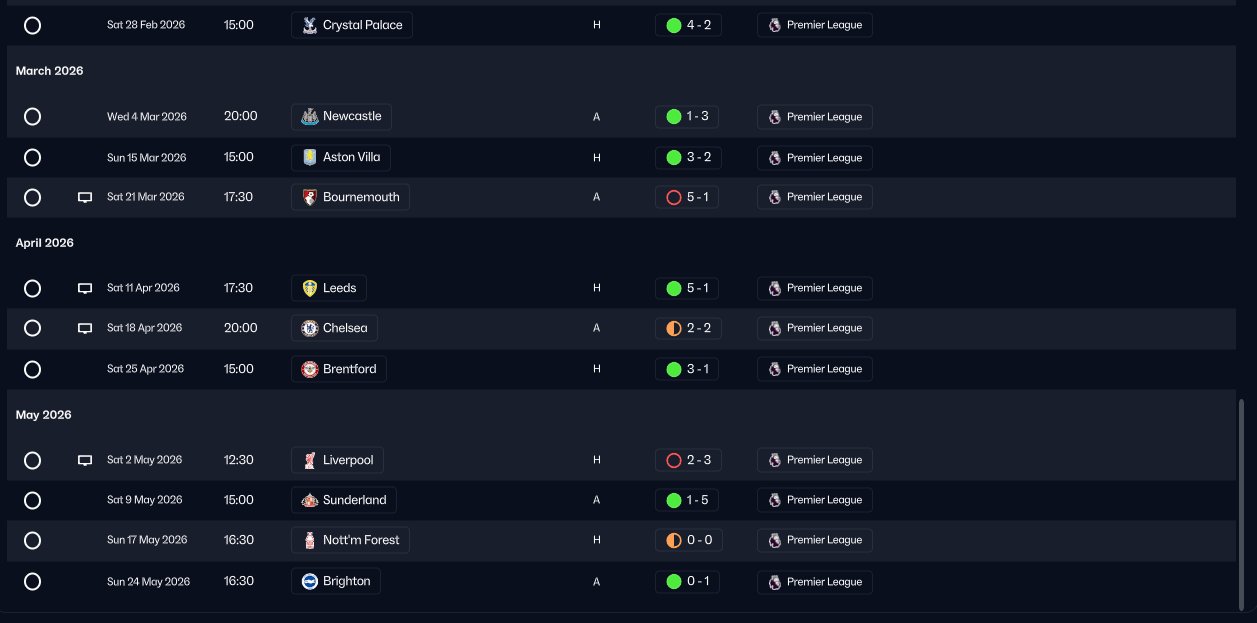The width and height of the screenshot is (1257, 623).
Task: Open the Leeds team link
Action: coord(329,288)
